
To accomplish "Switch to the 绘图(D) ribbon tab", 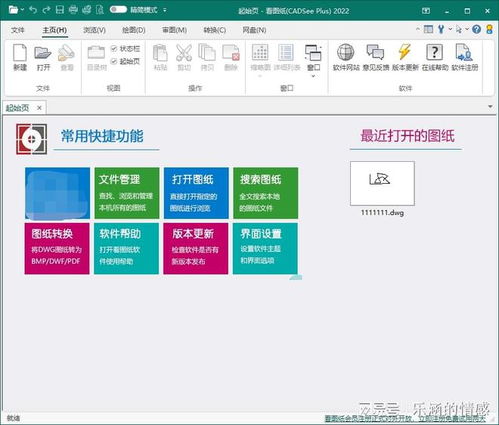I will (134, 30).
